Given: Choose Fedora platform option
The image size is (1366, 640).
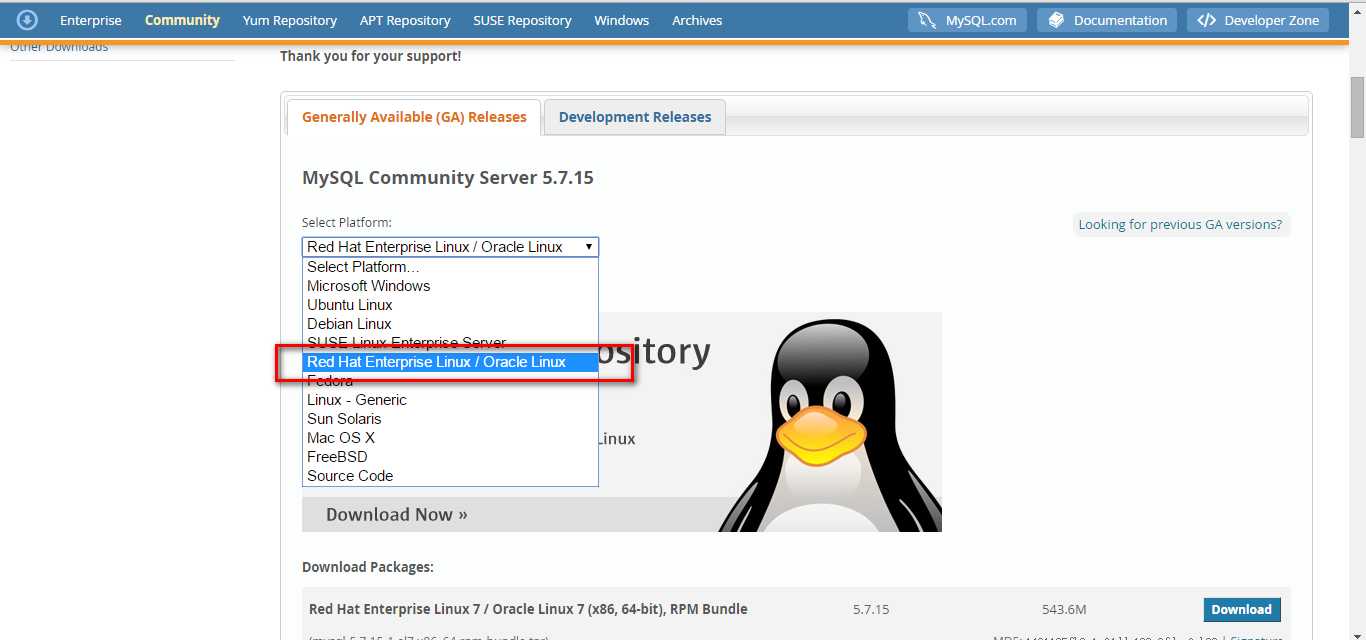Looking at the screenshot, I should pyautogui.click(x=450, y=381).
